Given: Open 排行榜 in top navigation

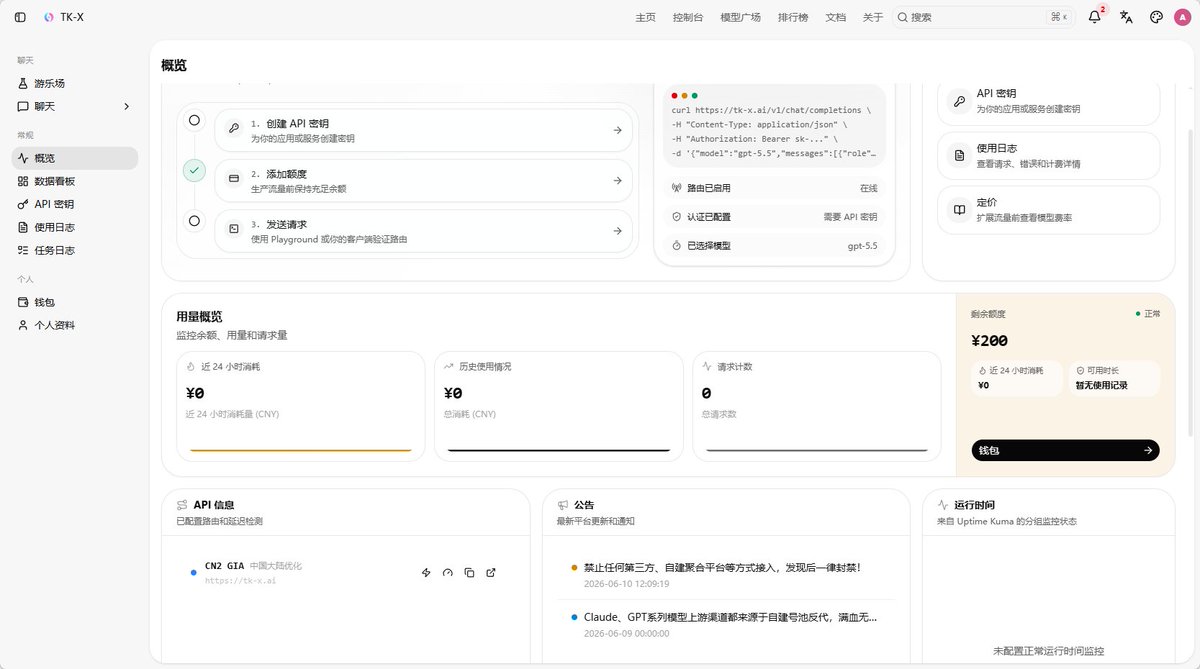Looking at the screenshot, I should [793, 17].
